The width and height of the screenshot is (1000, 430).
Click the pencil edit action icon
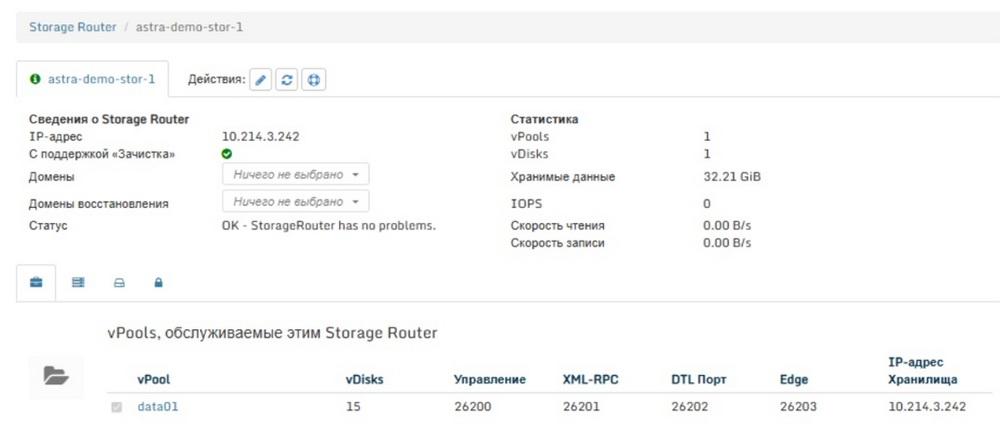pyautogui.click(x=260, y=80)
